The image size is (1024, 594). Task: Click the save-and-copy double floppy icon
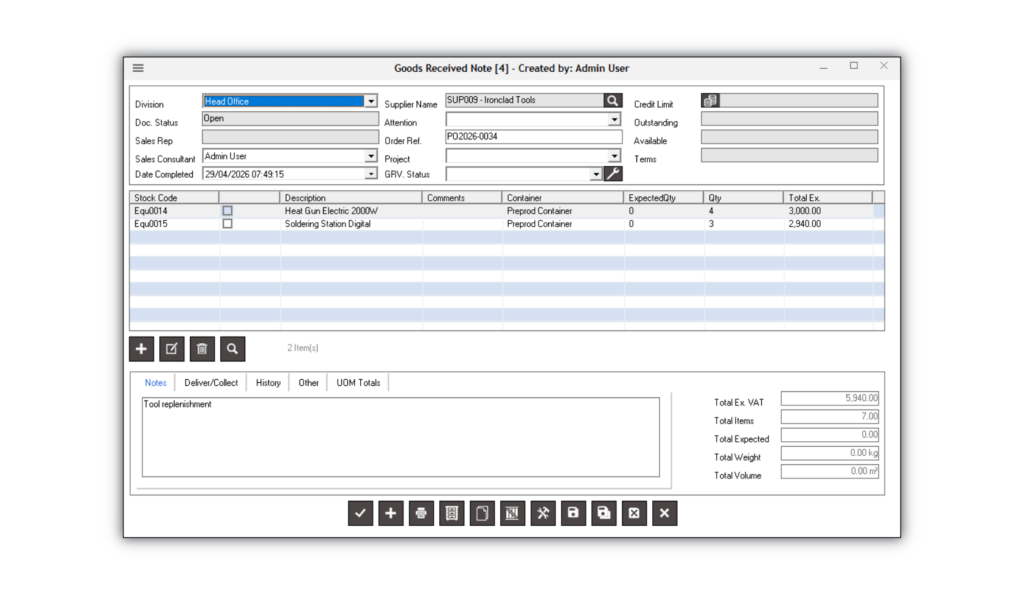(x=603, y=513)
